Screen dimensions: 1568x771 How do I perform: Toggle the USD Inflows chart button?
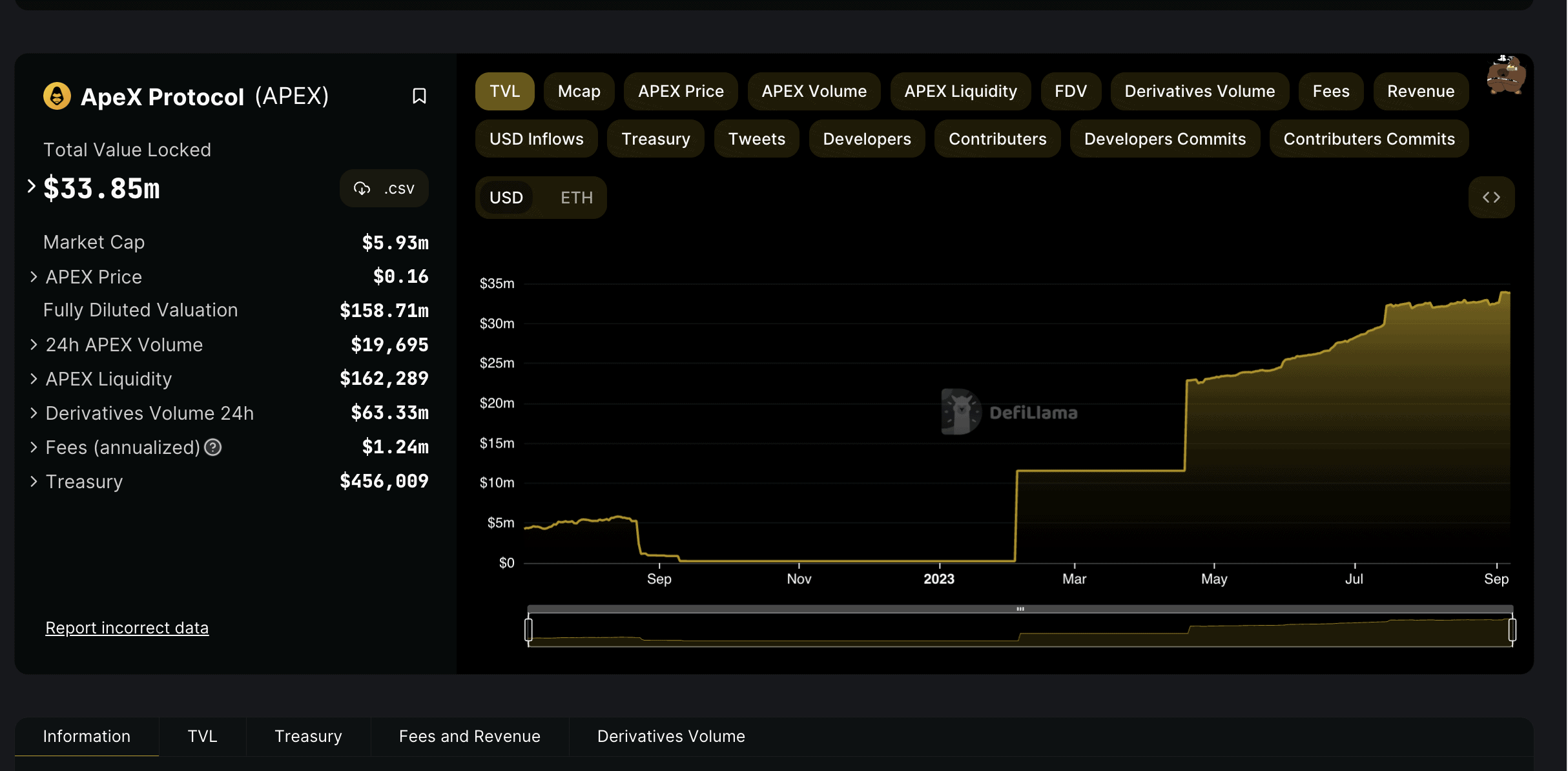pyautogui.click(x=536, y=139)
